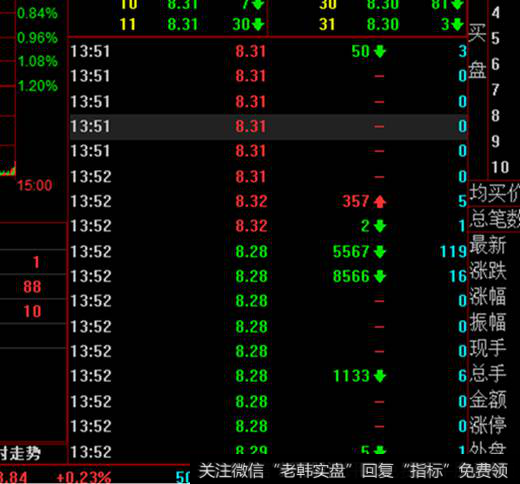Click the 最新 label
This screenshot has height=484, width=520.
pyautogui.click(x=488, y=245)
